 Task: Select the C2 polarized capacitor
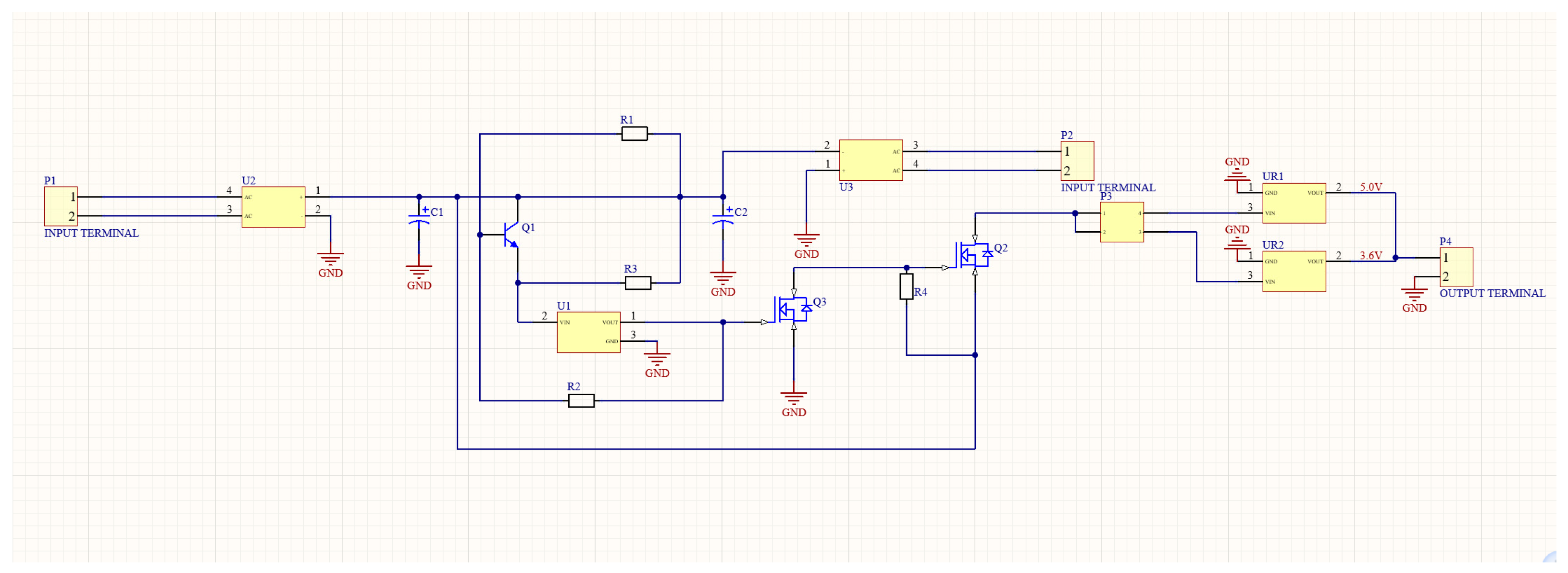[722, 219]
